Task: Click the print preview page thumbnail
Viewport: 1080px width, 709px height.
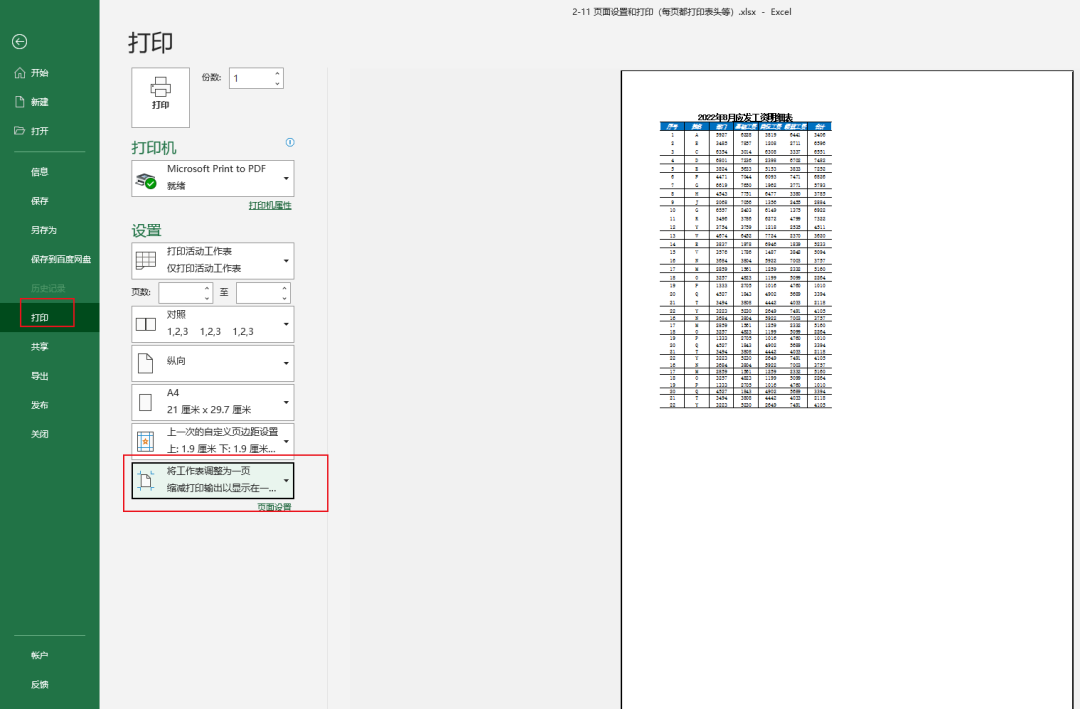Action: (x=847, y=389)
